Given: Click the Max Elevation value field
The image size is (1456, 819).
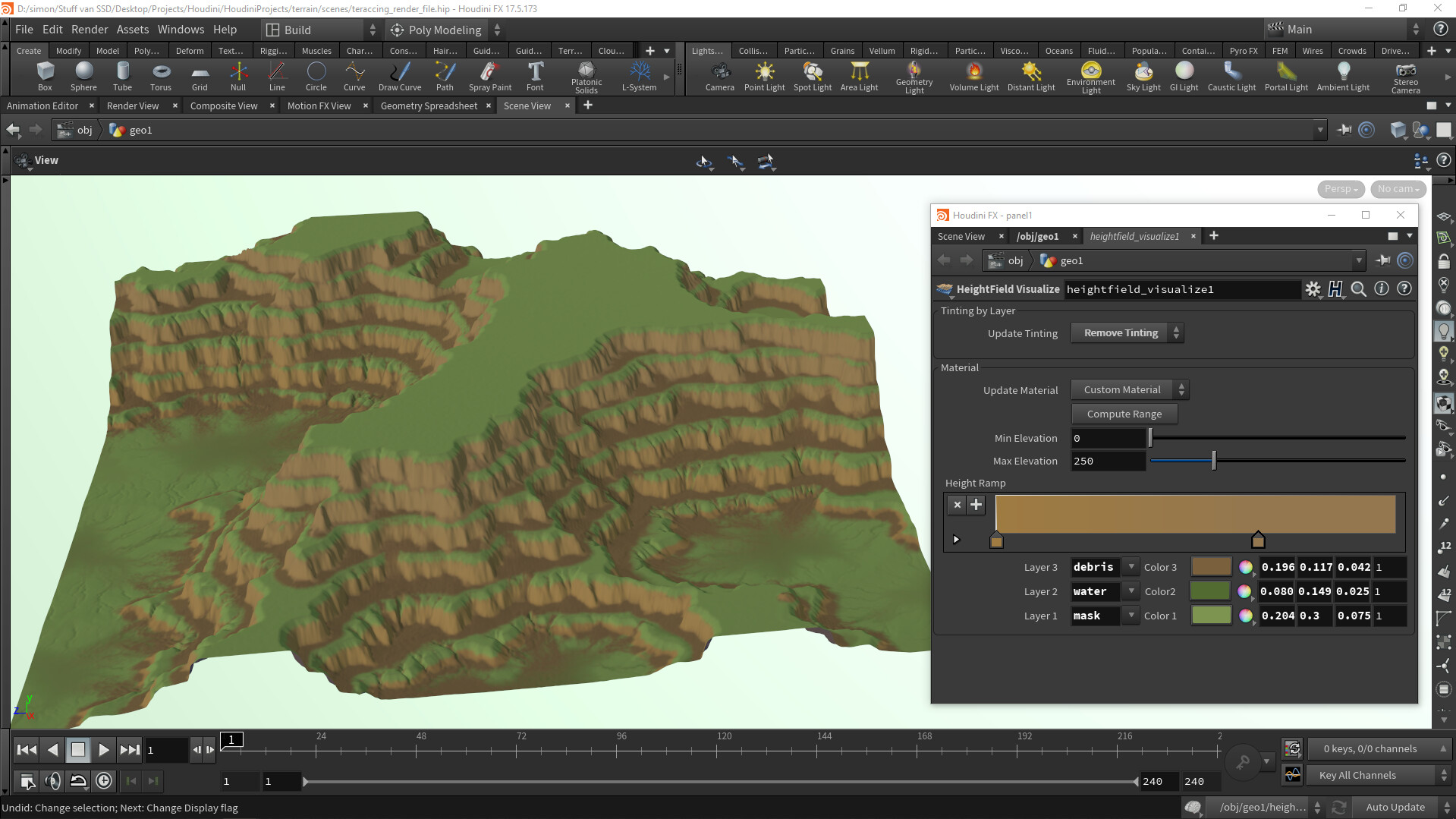Looking at the screenshot, I should point(1108,461).
